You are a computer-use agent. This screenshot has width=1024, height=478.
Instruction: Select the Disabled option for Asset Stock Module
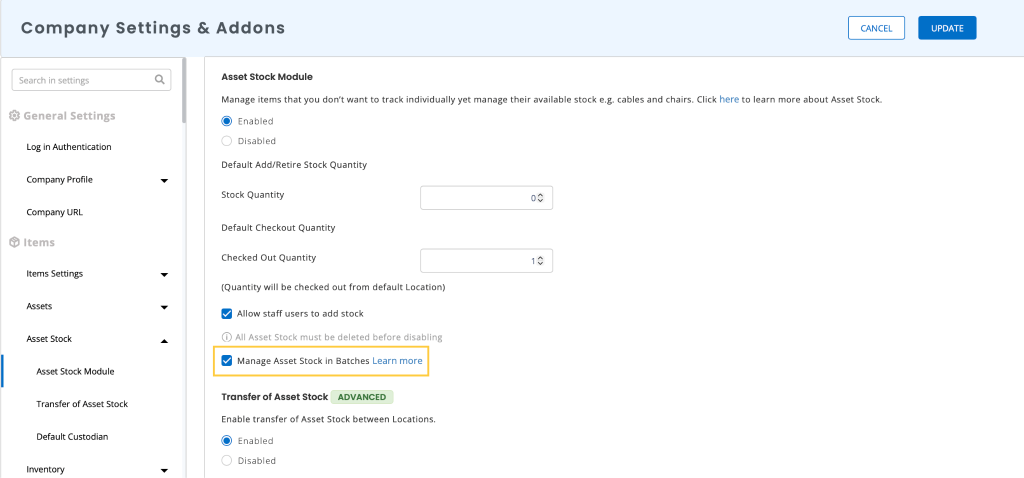click(x=227, y=140)
